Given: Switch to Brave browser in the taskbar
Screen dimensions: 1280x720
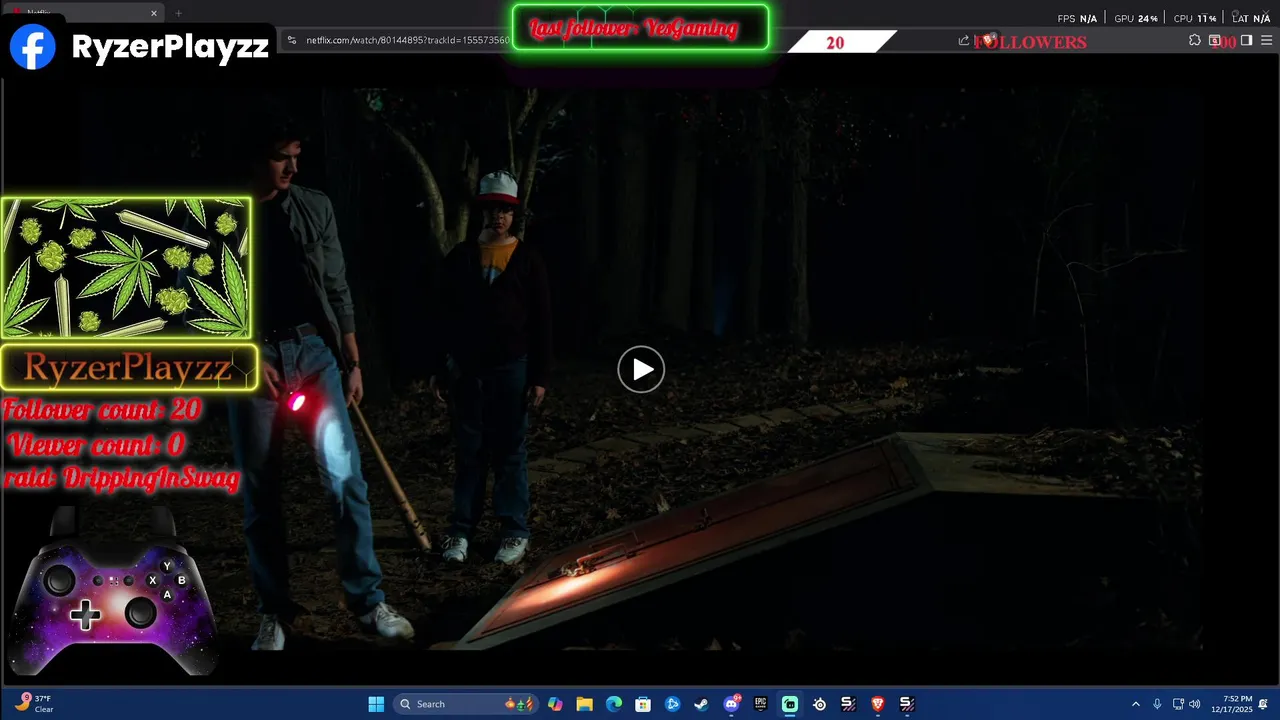Looking at the screenshot, I should [x=878, y=704].
